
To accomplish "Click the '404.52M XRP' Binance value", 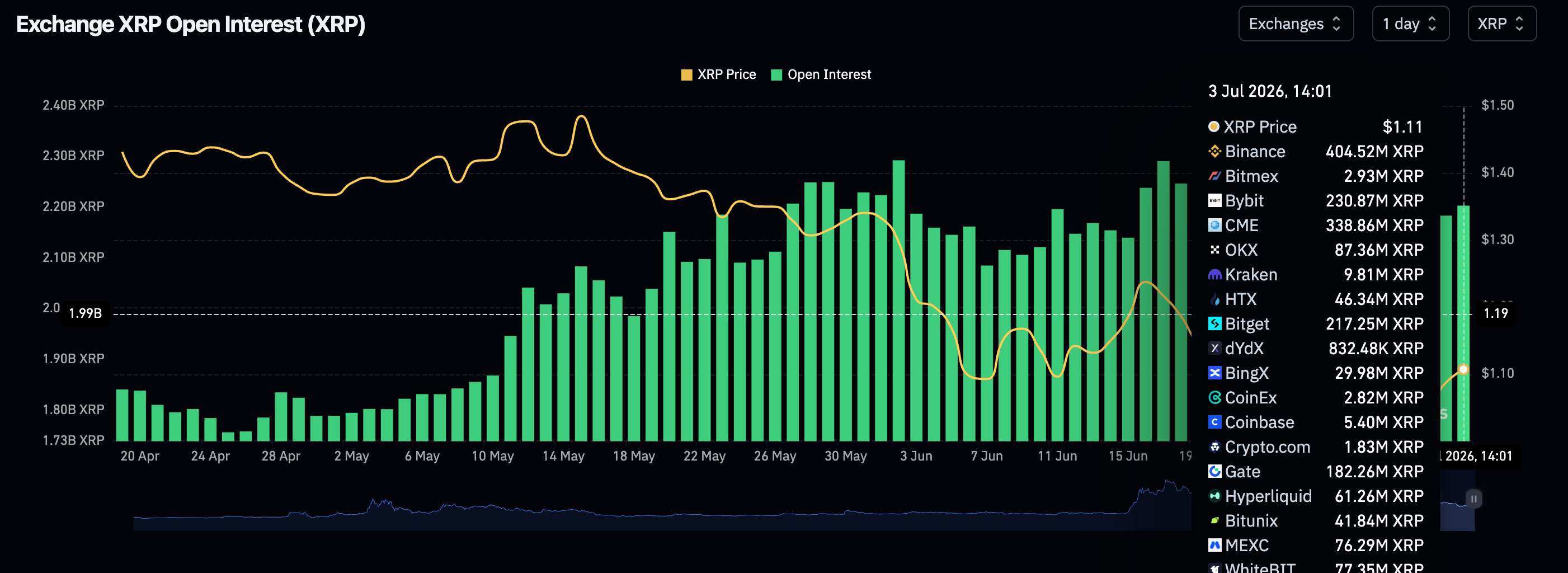I will [x=1374, y=151].
